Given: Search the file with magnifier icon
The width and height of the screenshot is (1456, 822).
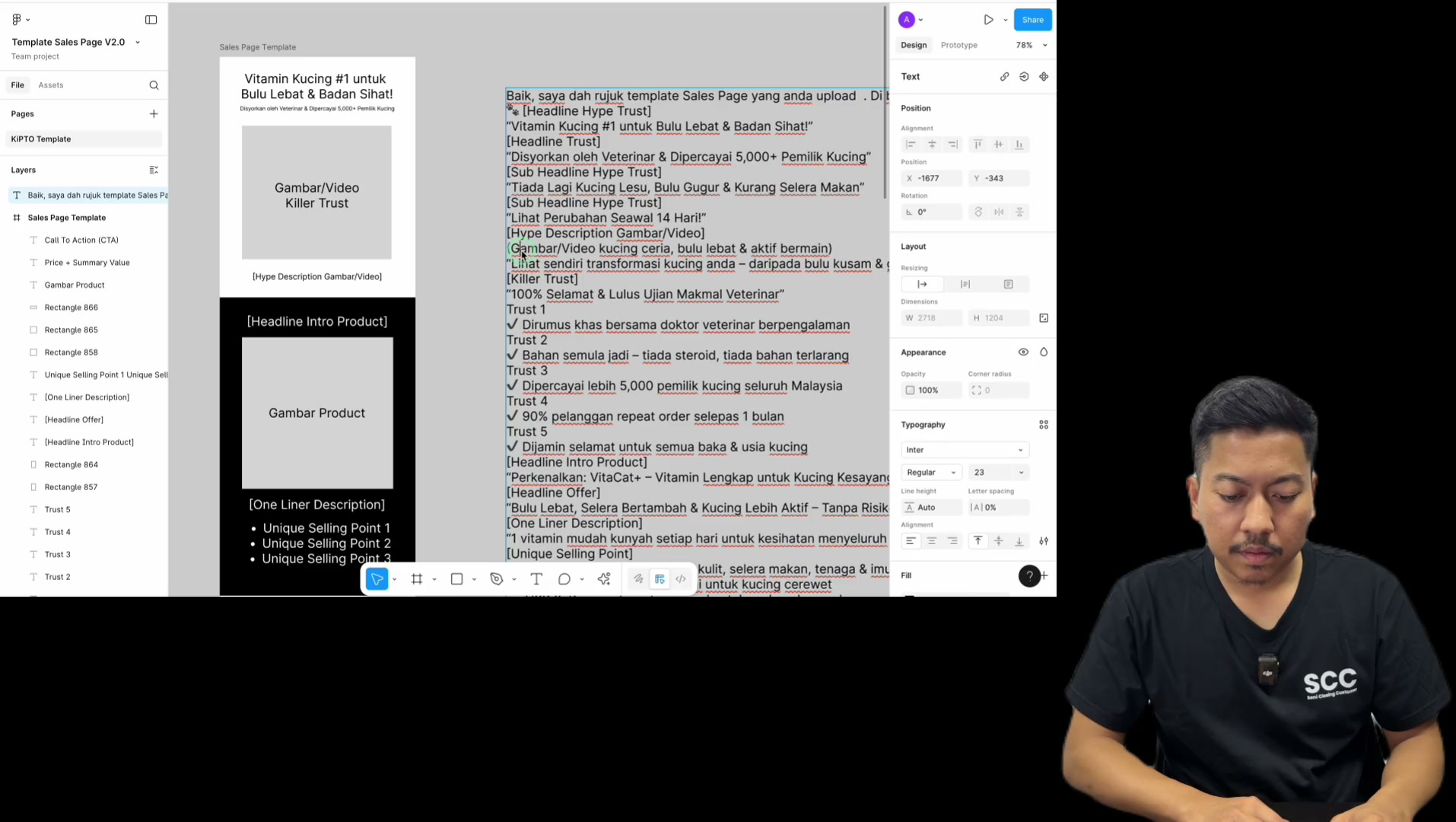Looking at the screenshot, I should 154,85.
